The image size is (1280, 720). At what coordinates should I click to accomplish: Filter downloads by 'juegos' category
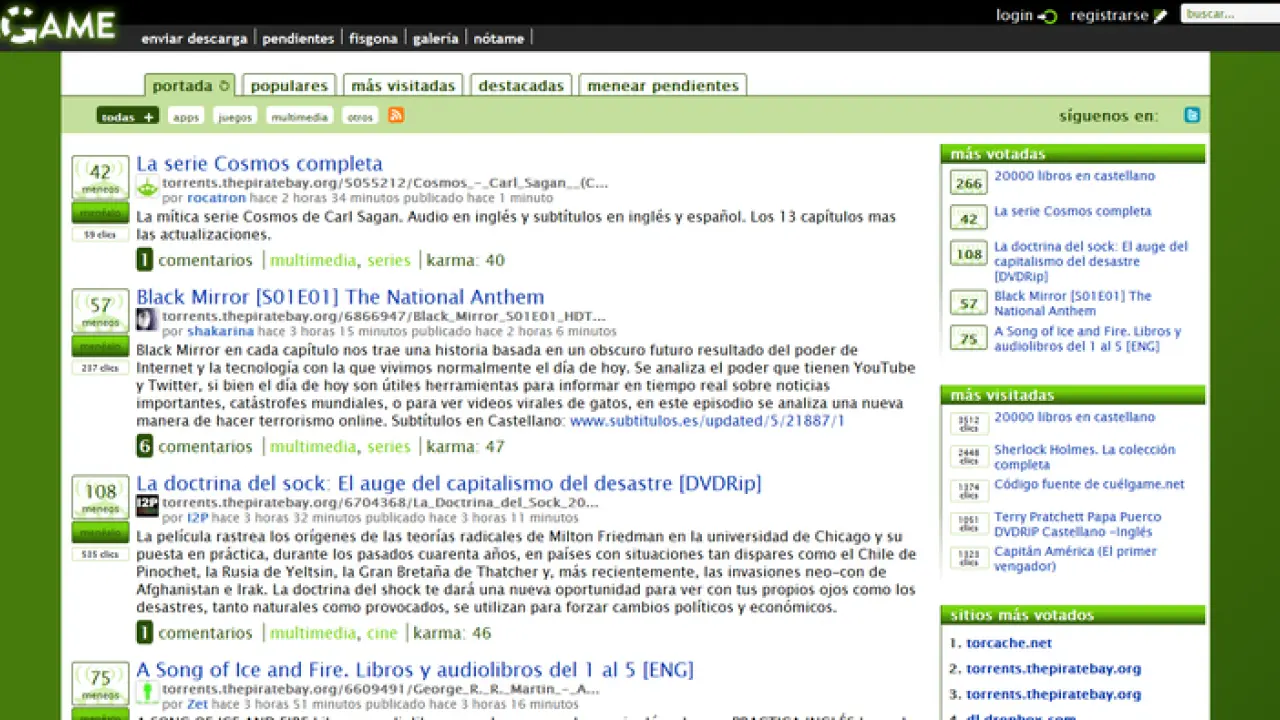point(235,117)
